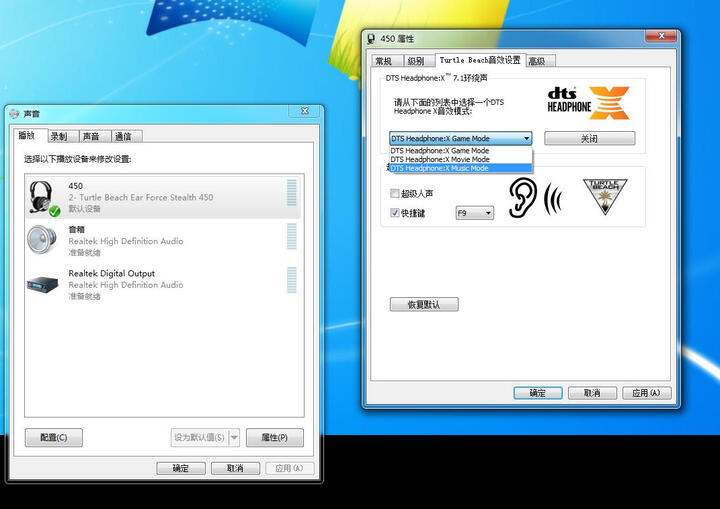Click the DTS Headphone:X logo
Viewport: 720px width, 509px height.
point(588,103)
